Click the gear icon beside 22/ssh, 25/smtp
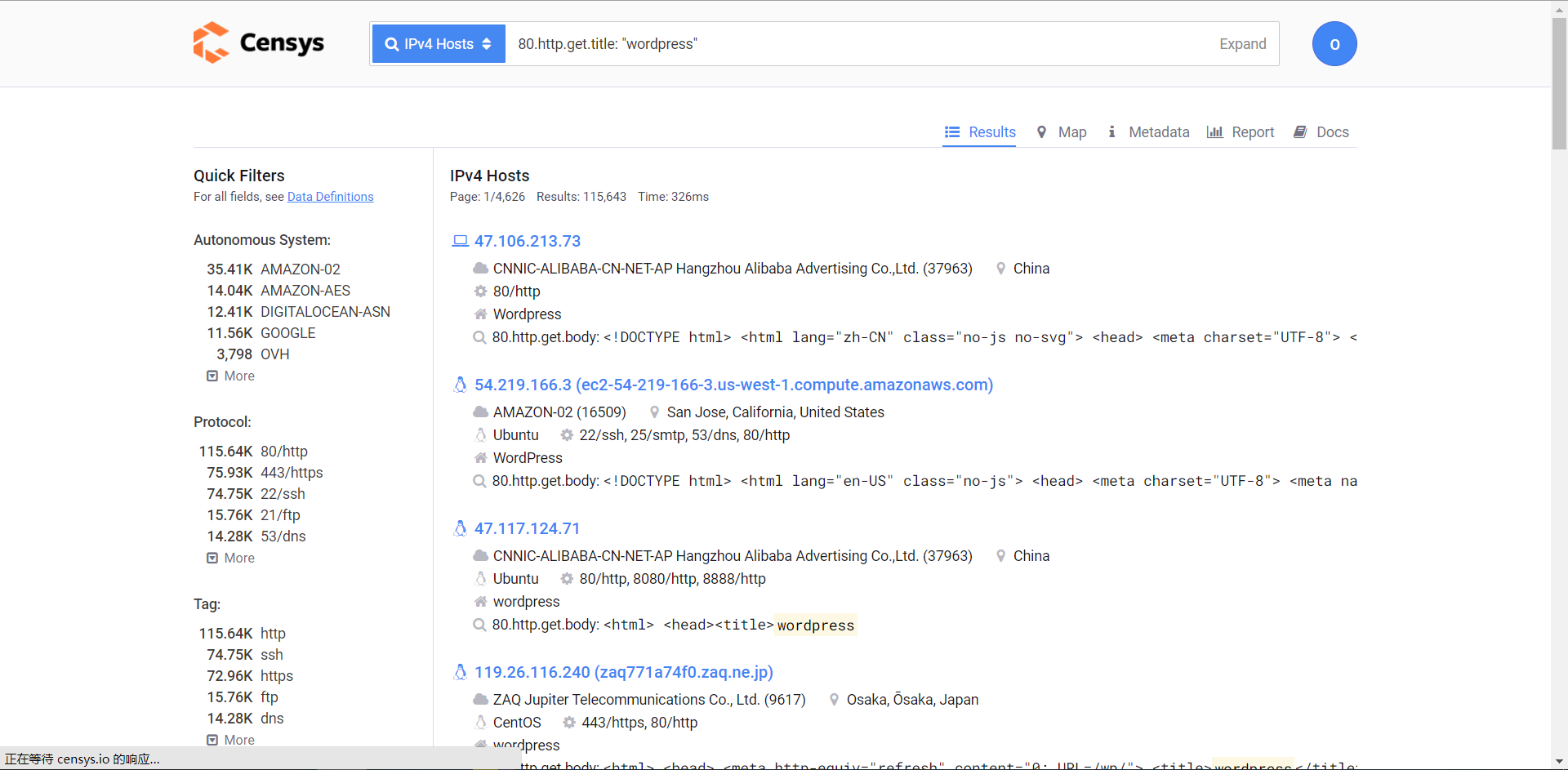Screen dimensions: 1568x770 567,435
